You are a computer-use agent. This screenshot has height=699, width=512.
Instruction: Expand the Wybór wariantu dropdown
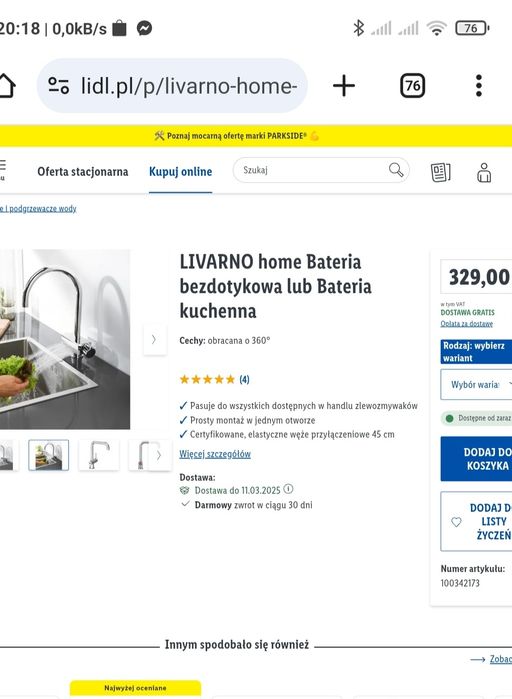pyautogui.click(x=476, y=385)
